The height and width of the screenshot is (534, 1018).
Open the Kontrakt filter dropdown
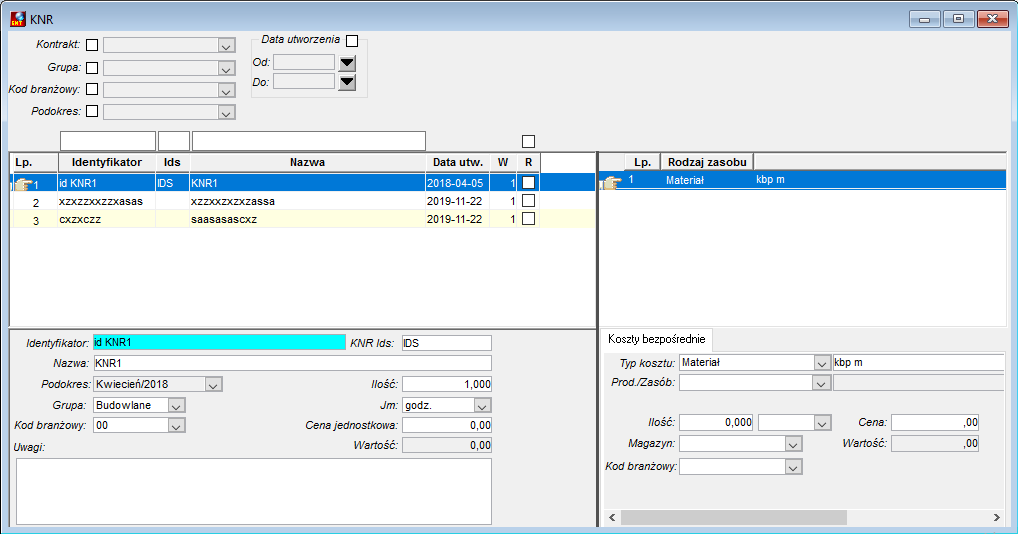click(x=226, y=46)
